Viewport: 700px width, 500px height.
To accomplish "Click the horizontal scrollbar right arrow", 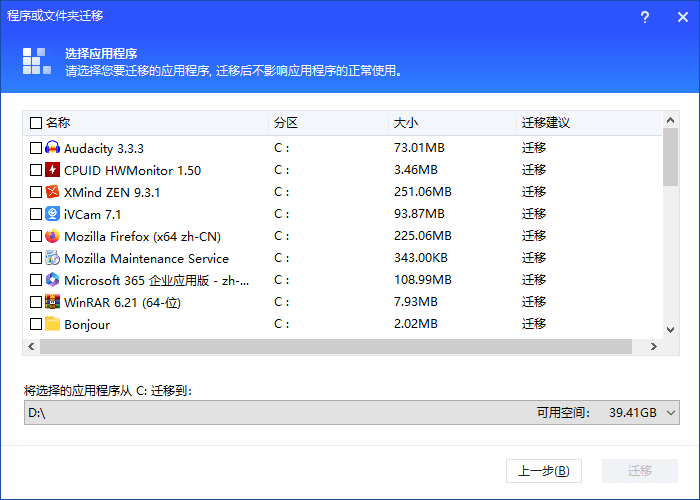I will [654, 346].
